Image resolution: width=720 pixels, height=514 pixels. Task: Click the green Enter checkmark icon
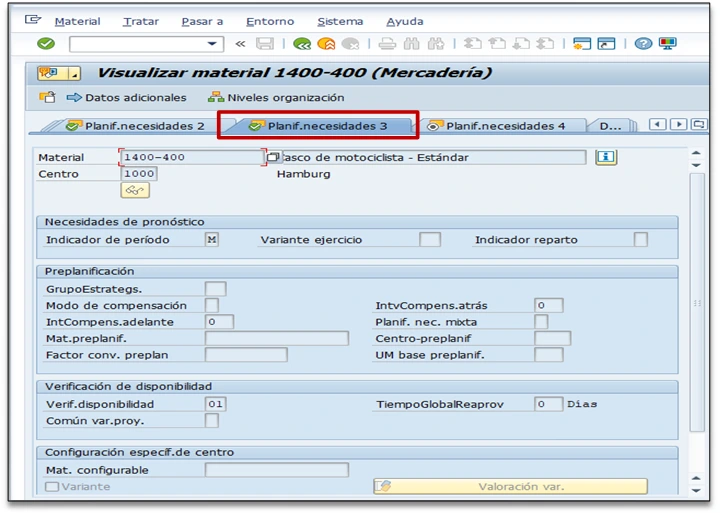pos(45,44)
